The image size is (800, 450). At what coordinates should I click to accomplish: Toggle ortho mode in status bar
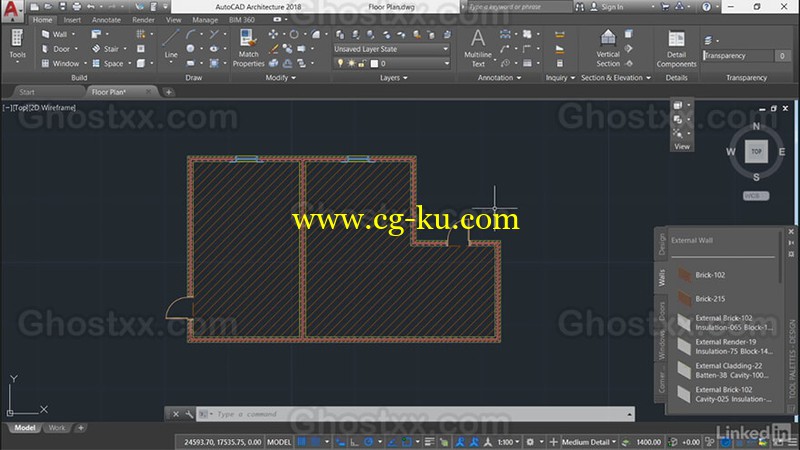click(x=354, y=442)
